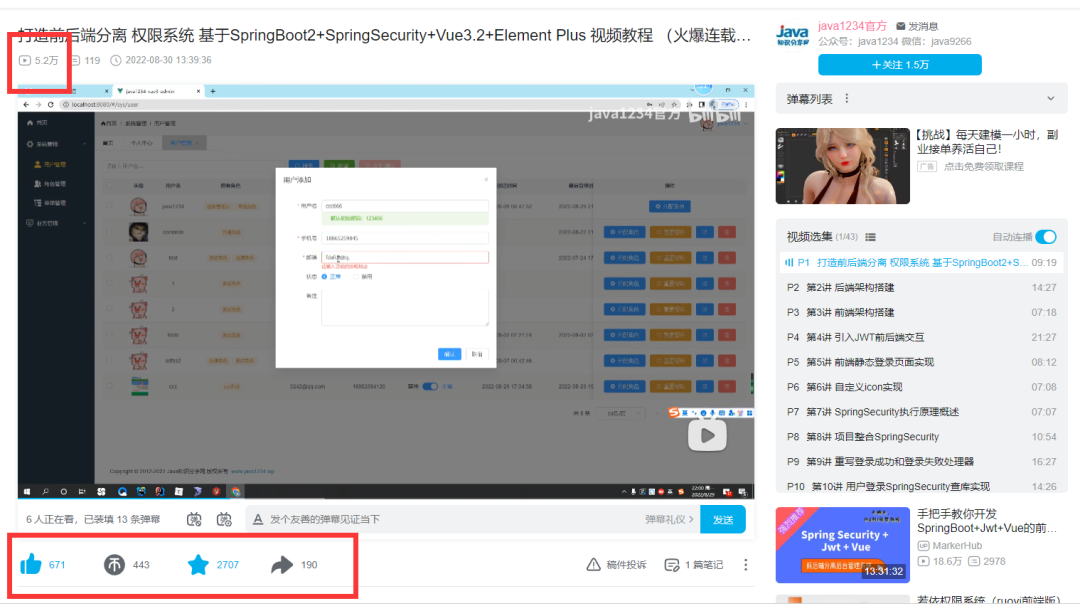
Task: Open the 弹幕列表 three-dot menu
Action: coord(847,98)
